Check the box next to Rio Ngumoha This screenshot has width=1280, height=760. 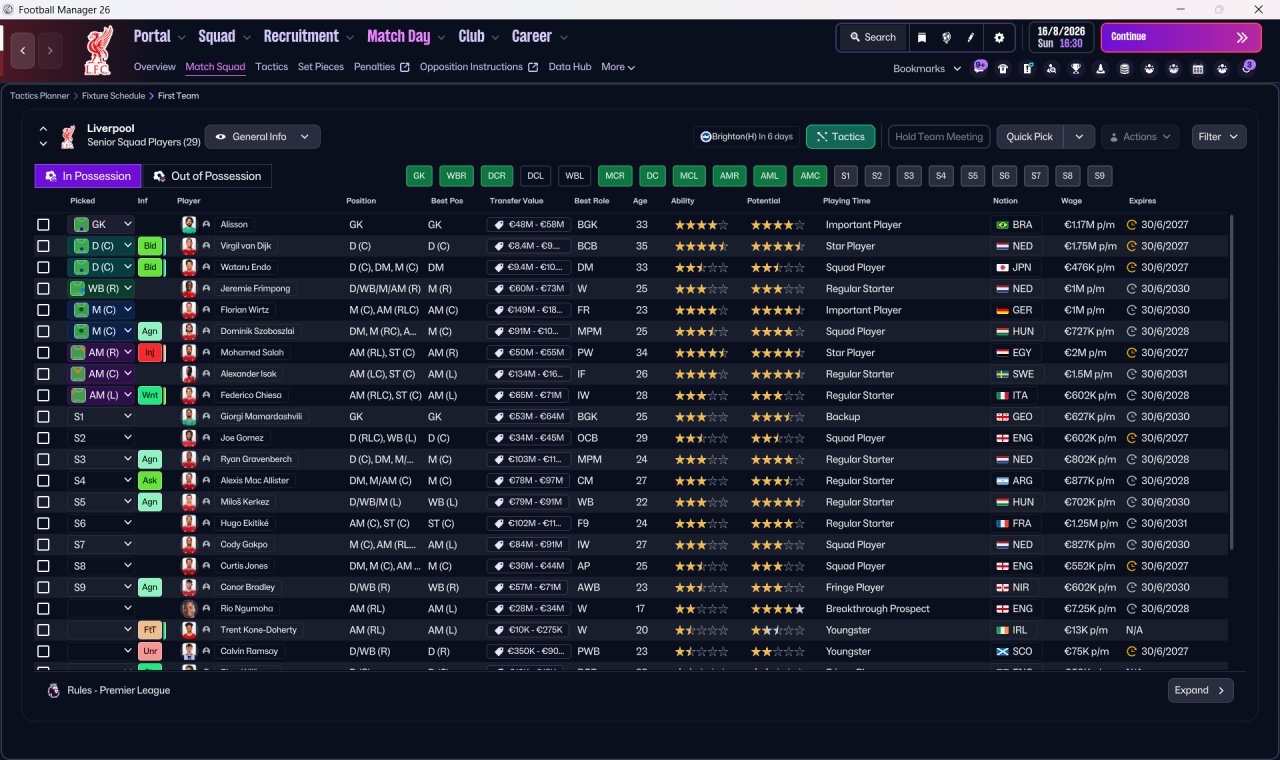43,609
